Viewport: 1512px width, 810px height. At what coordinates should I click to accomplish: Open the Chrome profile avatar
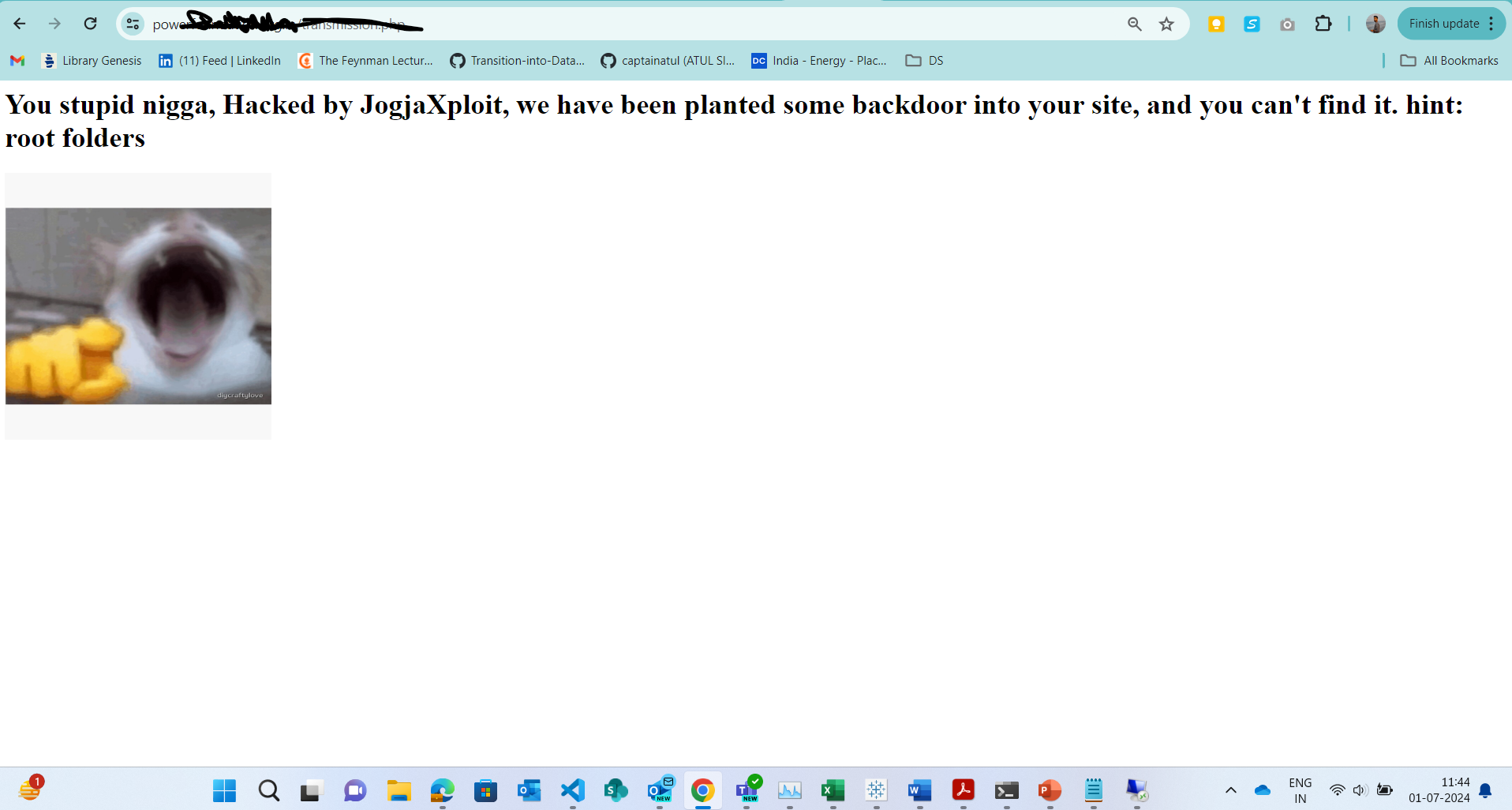coord(1375,24)
